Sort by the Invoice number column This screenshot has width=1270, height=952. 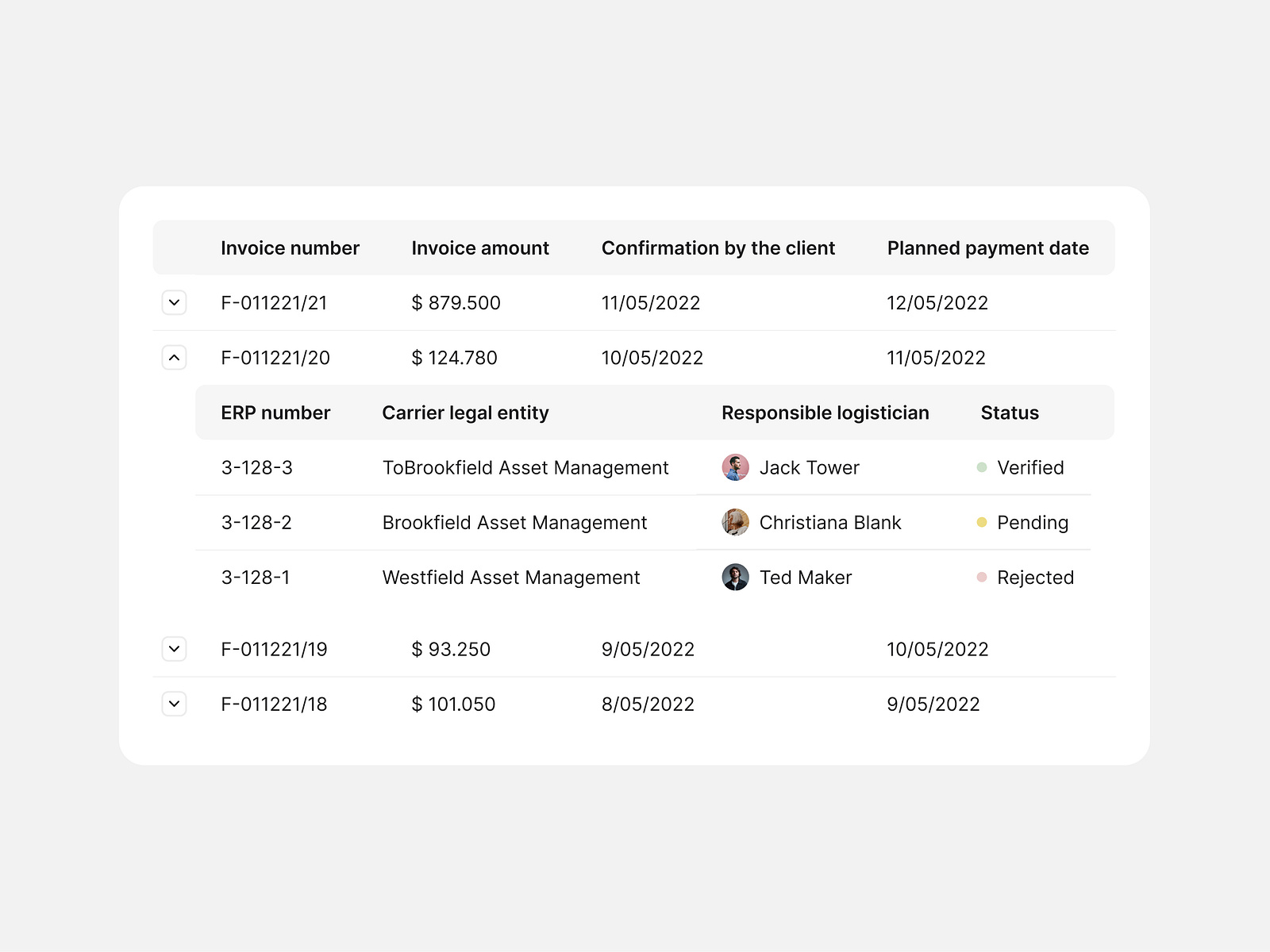coord(290,248)
